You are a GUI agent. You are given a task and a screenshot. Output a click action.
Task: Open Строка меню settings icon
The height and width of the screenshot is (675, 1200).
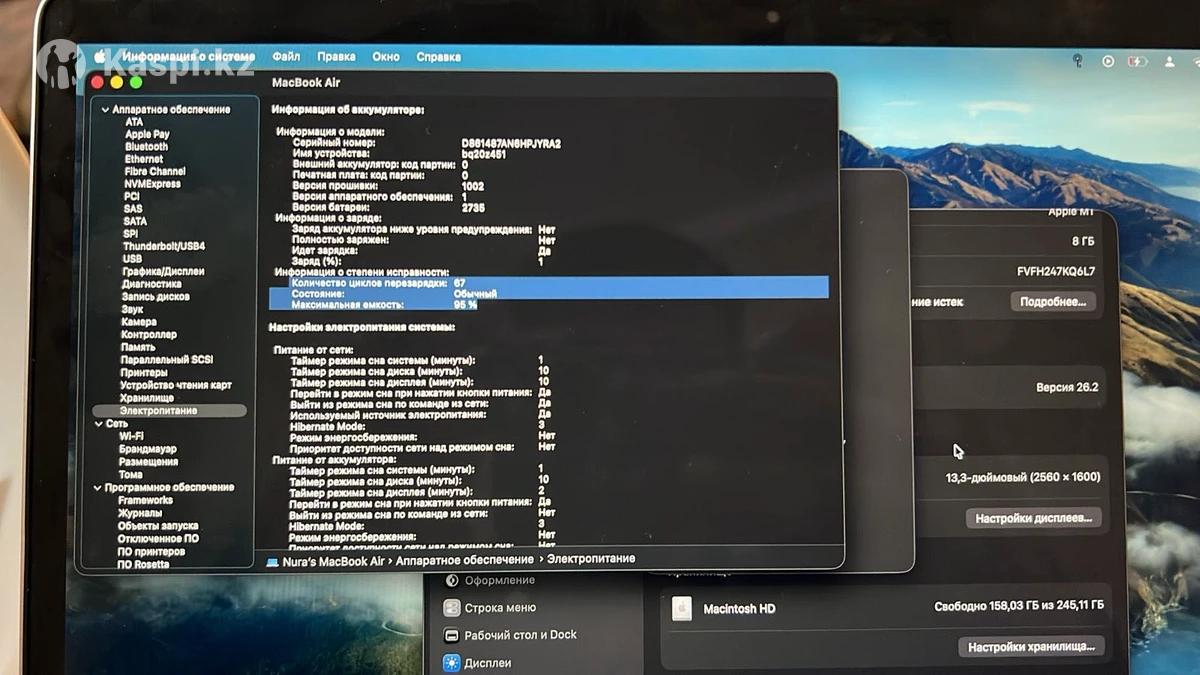pos(452,608)
